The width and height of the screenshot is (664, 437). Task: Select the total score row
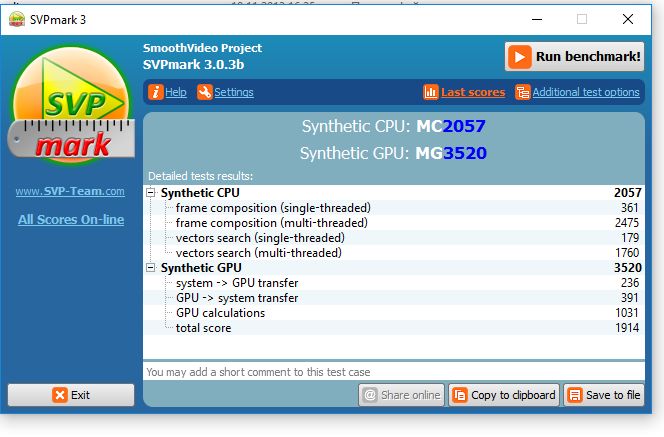click(x=394, y=328)
